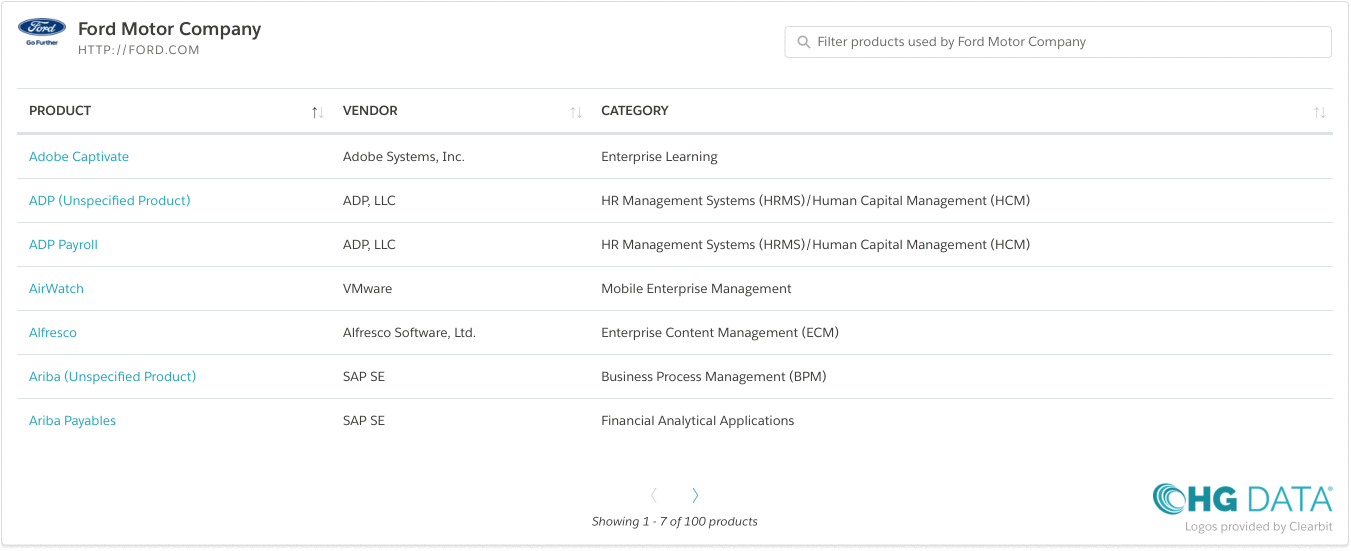The height and width of the screenshot is (551, 1351).
Task: Select Enterprise Learning category cell
Action: pyautogui.click(x=659, y=156)
